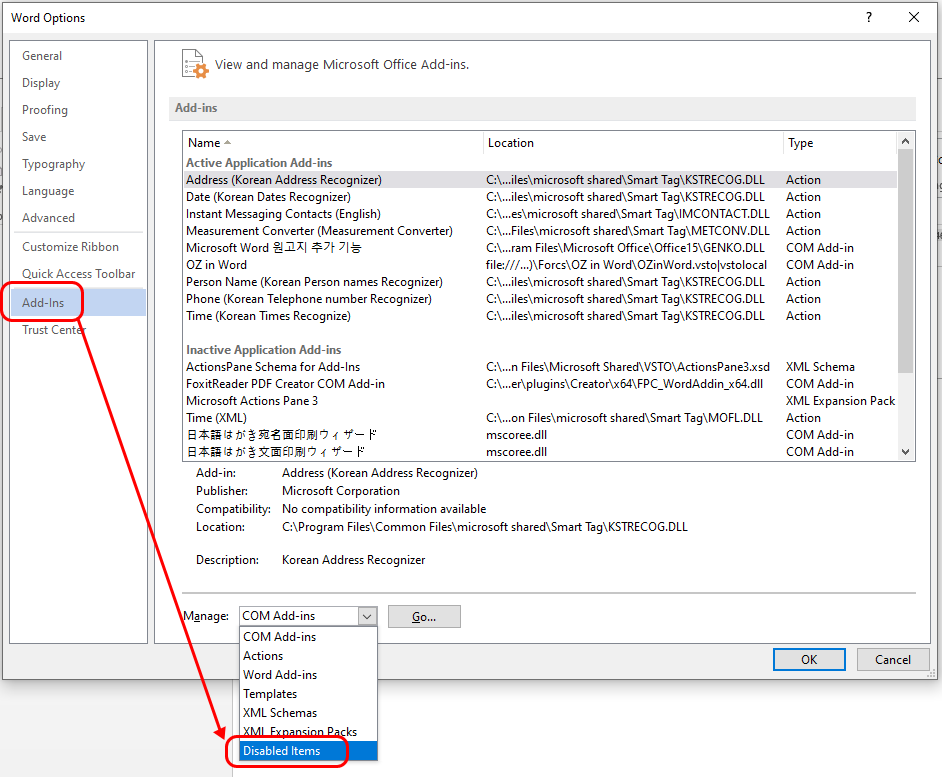Choose XML Schemas from the Manage list
Image resolution: width=942 pixels, height=777 pixels.
(x=308, y=713)
